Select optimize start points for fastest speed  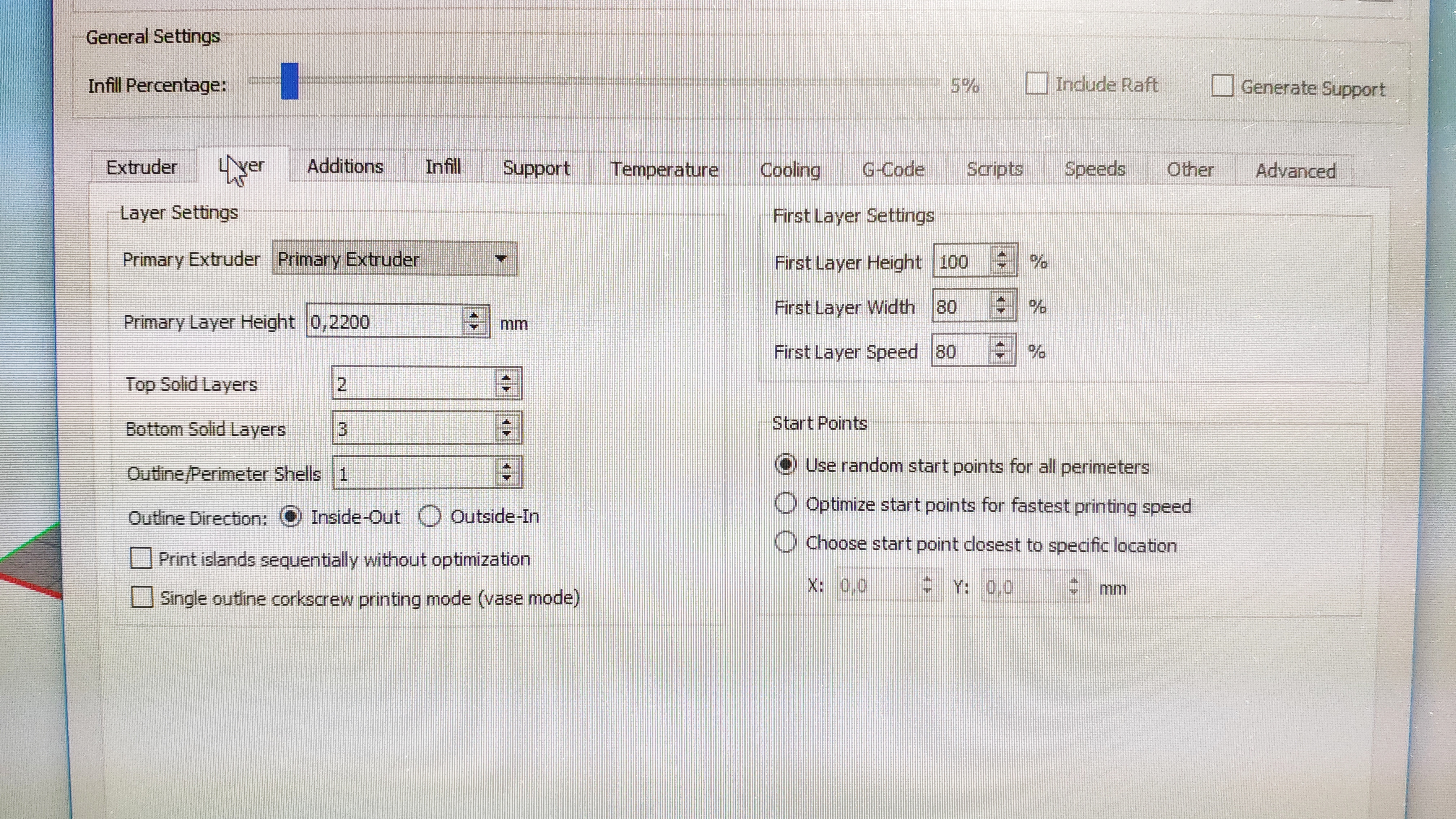pyautogui.click(x=786, y=503)
